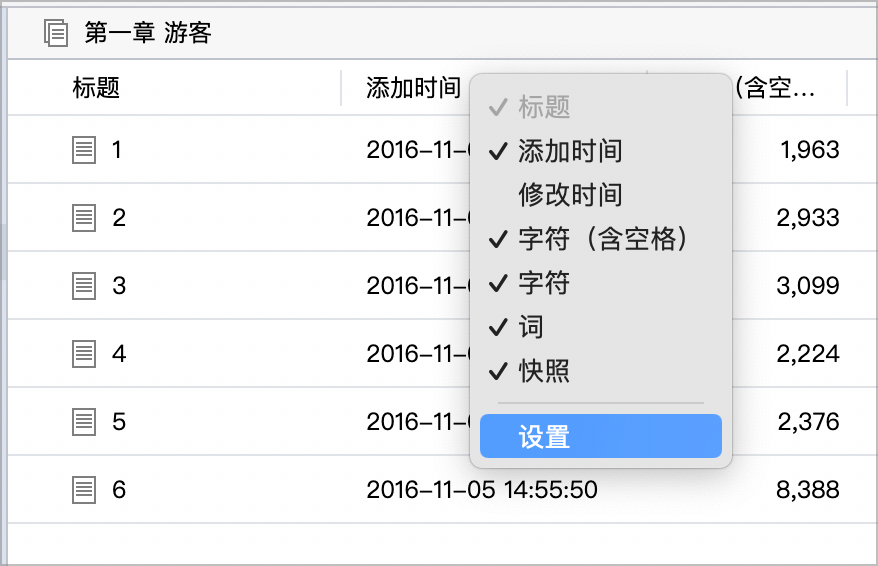Click the sheet icon of row 2
Screen dimensions: 878x566
tap(84, 218)
